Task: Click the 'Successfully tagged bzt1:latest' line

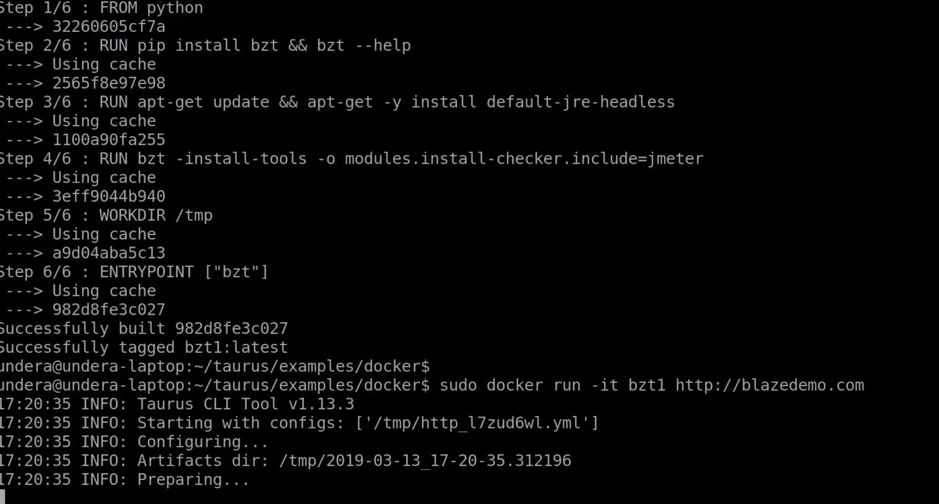Action: 144,347
